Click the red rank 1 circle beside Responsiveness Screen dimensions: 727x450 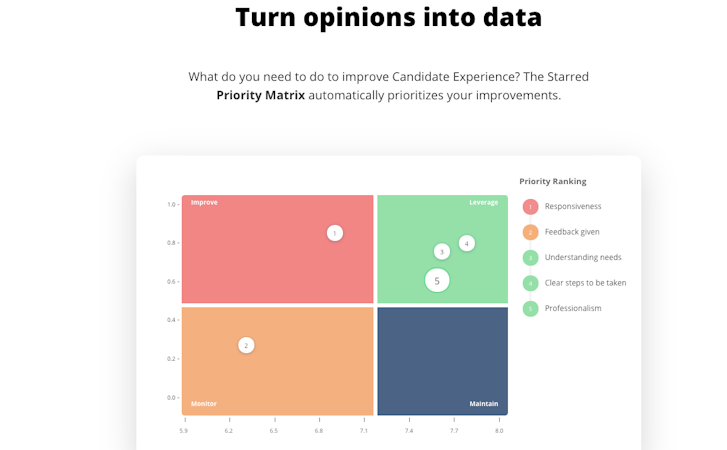(530, 207)
